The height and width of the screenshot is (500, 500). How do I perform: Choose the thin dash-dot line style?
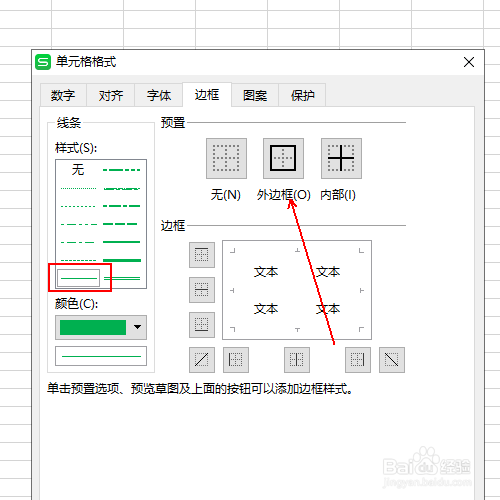79,242
